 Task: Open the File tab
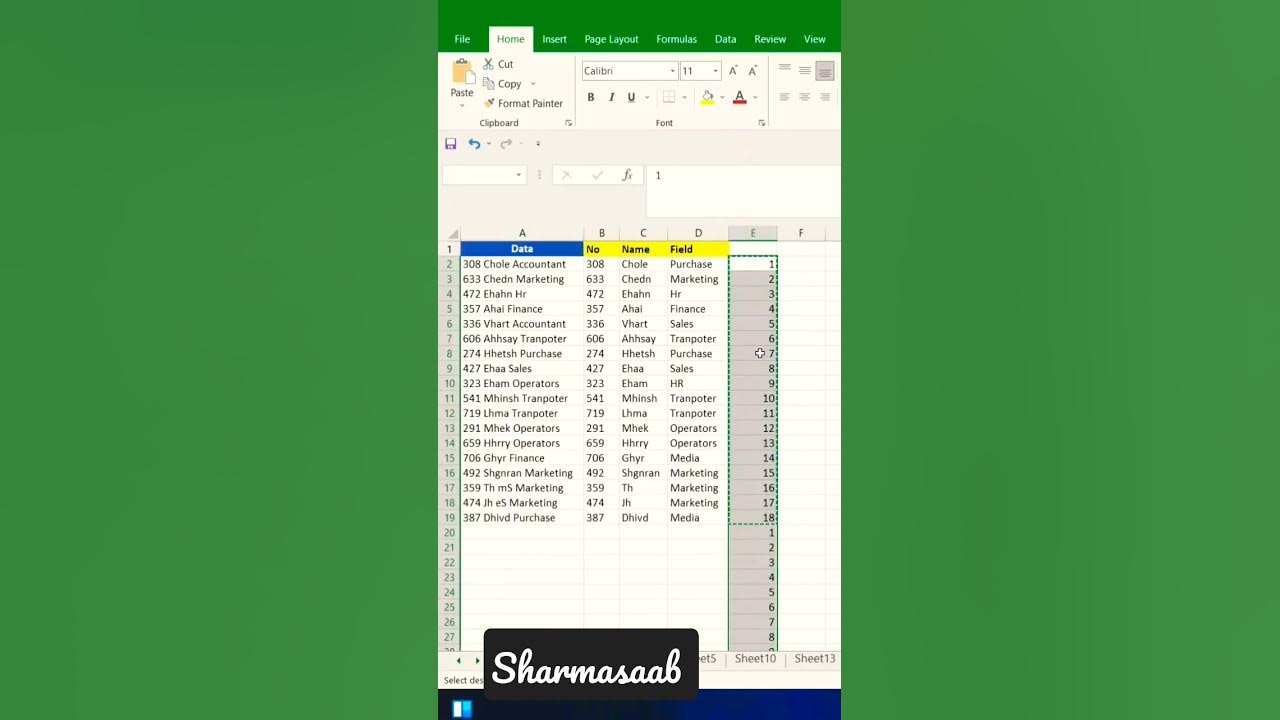point(462,39)
